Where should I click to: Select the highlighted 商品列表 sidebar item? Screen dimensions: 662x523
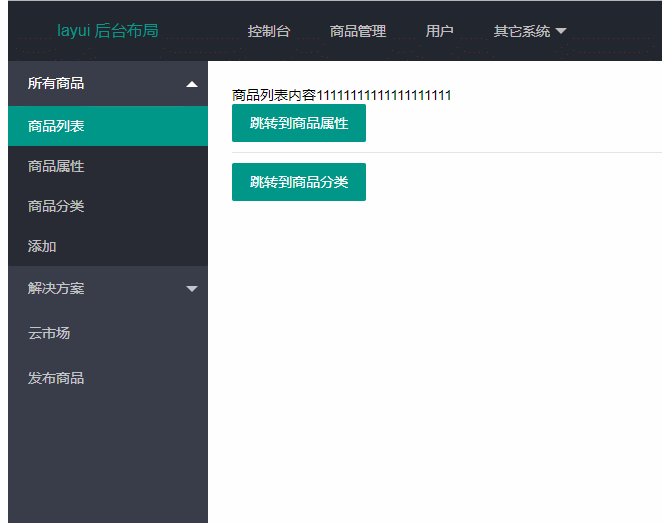pyautogui.click(x=56, y=126)
